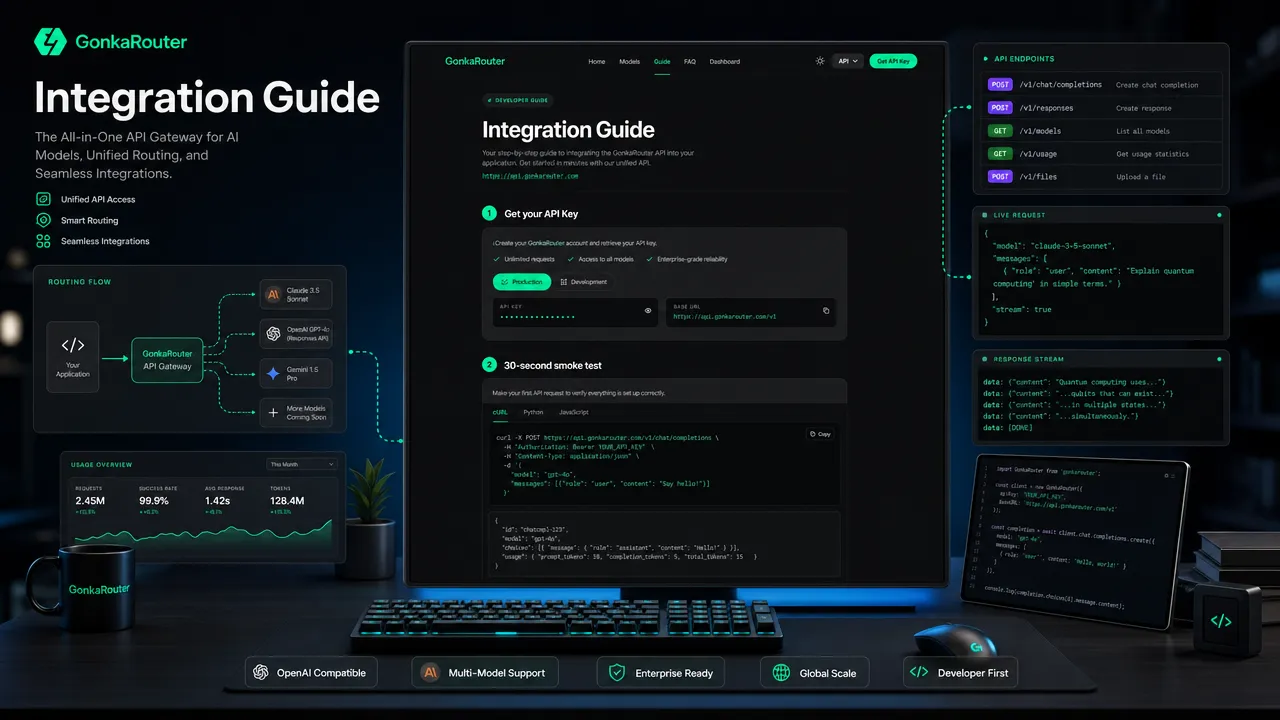The height and width of the screenshot is (720, 1280).
Task: Switch to the Python code tab
Action: pyautogui.click(x=534, y=412)
